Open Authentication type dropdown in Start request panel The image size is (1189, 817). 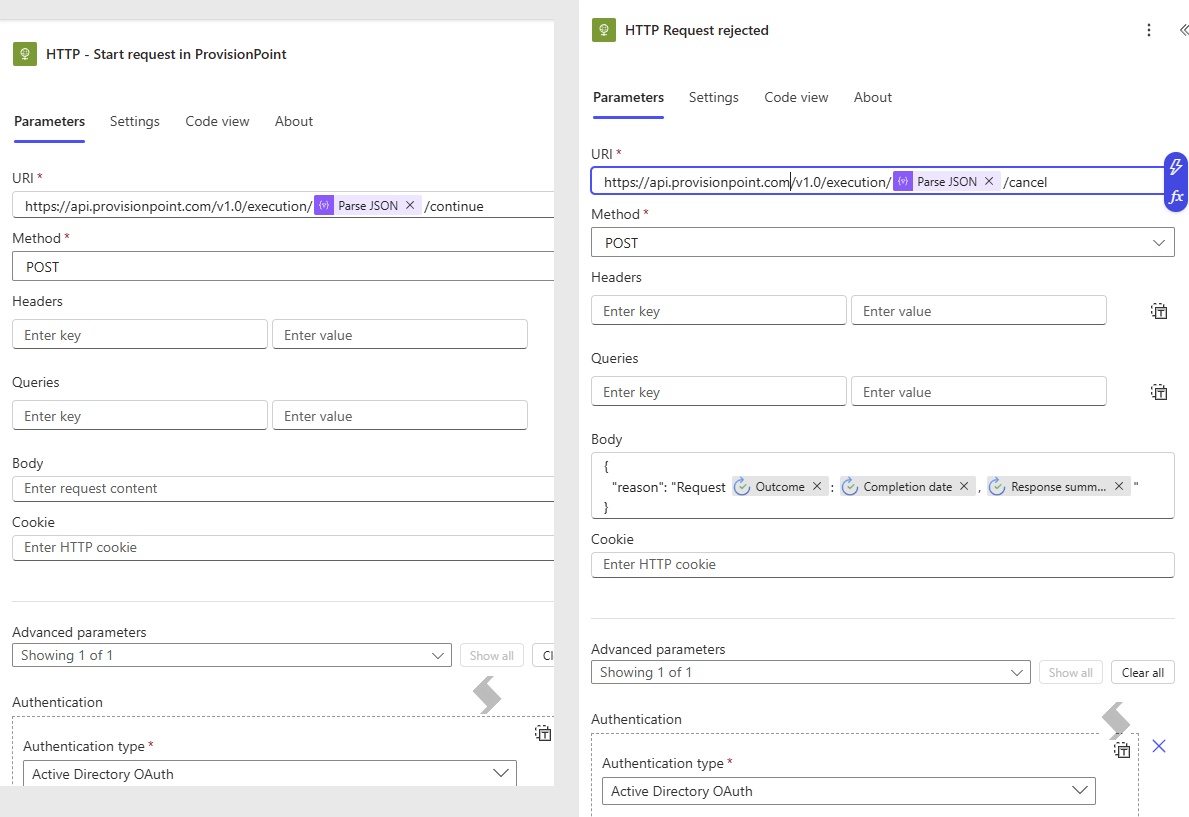[x=270, y=774]
